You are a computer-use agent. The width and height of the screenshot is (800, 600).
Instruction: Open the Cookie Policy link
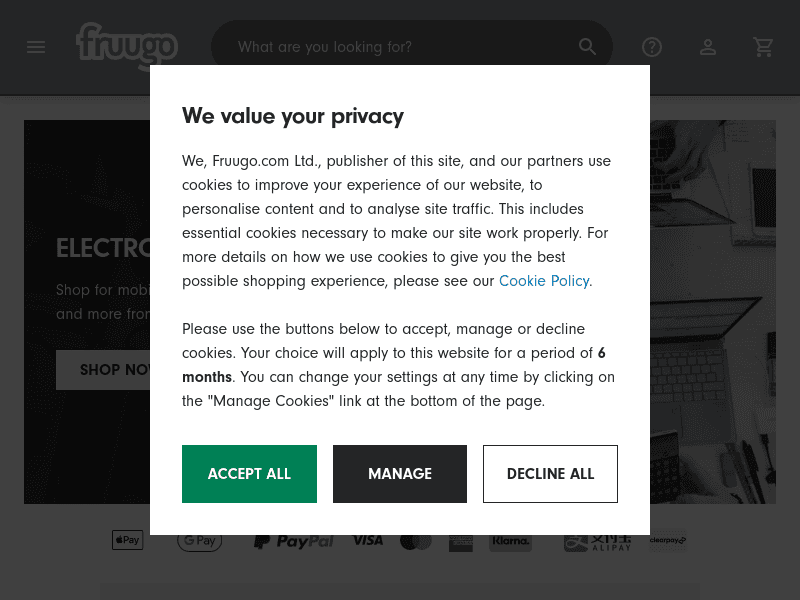544,281
